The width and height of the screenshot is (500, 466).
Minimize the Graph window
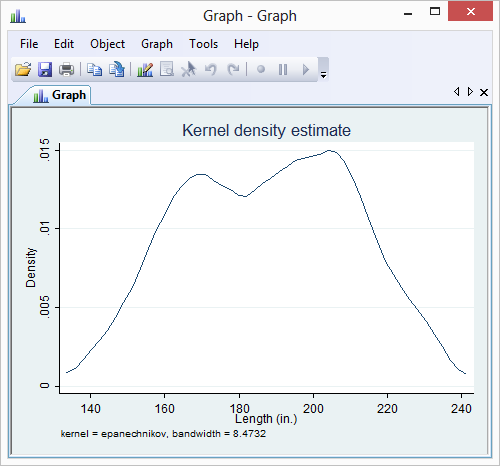(x=408, y=14)
